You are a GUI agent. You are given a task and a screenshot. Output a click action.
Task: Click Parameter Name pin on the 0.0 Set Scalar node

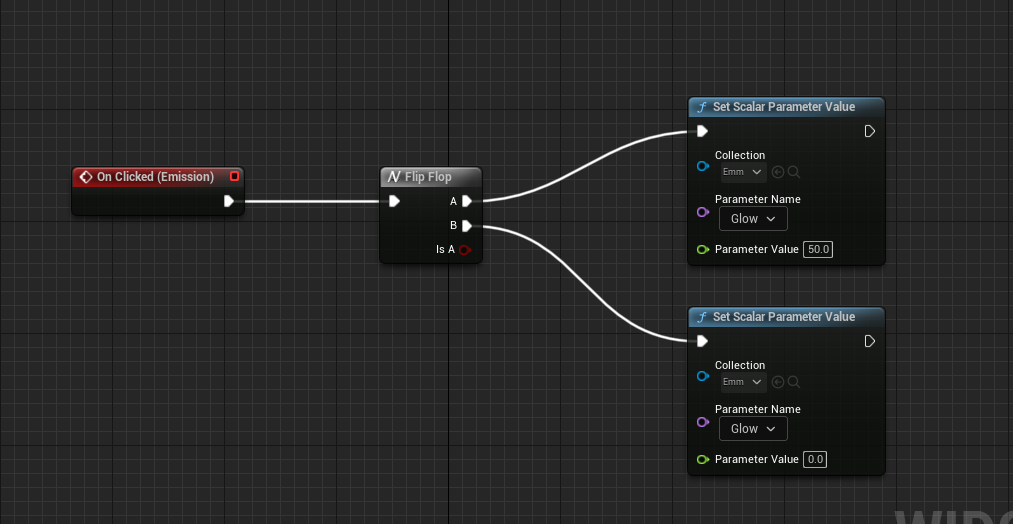703,422
